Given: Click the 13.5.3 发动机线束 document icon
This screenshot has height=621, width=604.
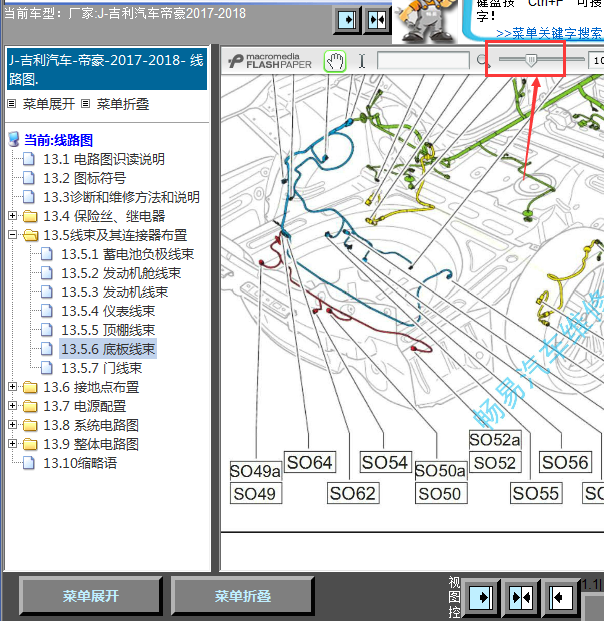Looking at the screenshot, I should (x=47, y=292).
